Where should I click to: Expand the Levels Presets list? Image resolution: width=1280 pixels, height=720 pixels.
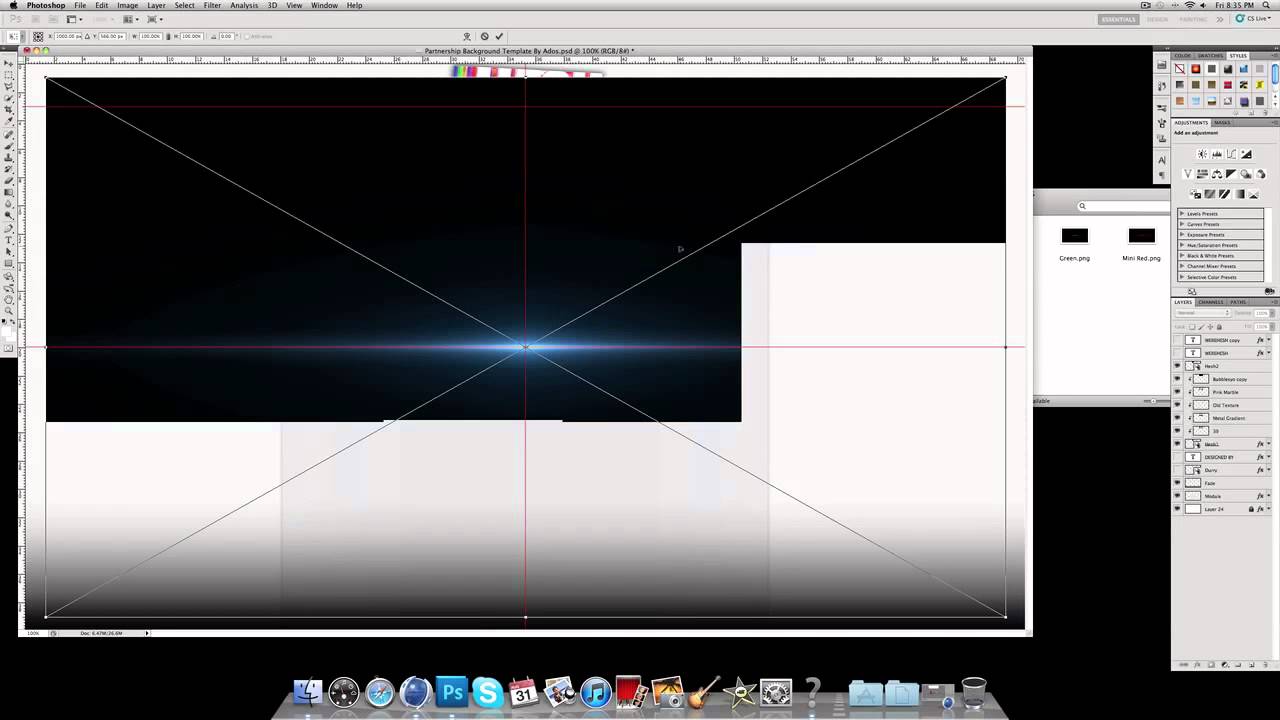(x=1182, y=214)
